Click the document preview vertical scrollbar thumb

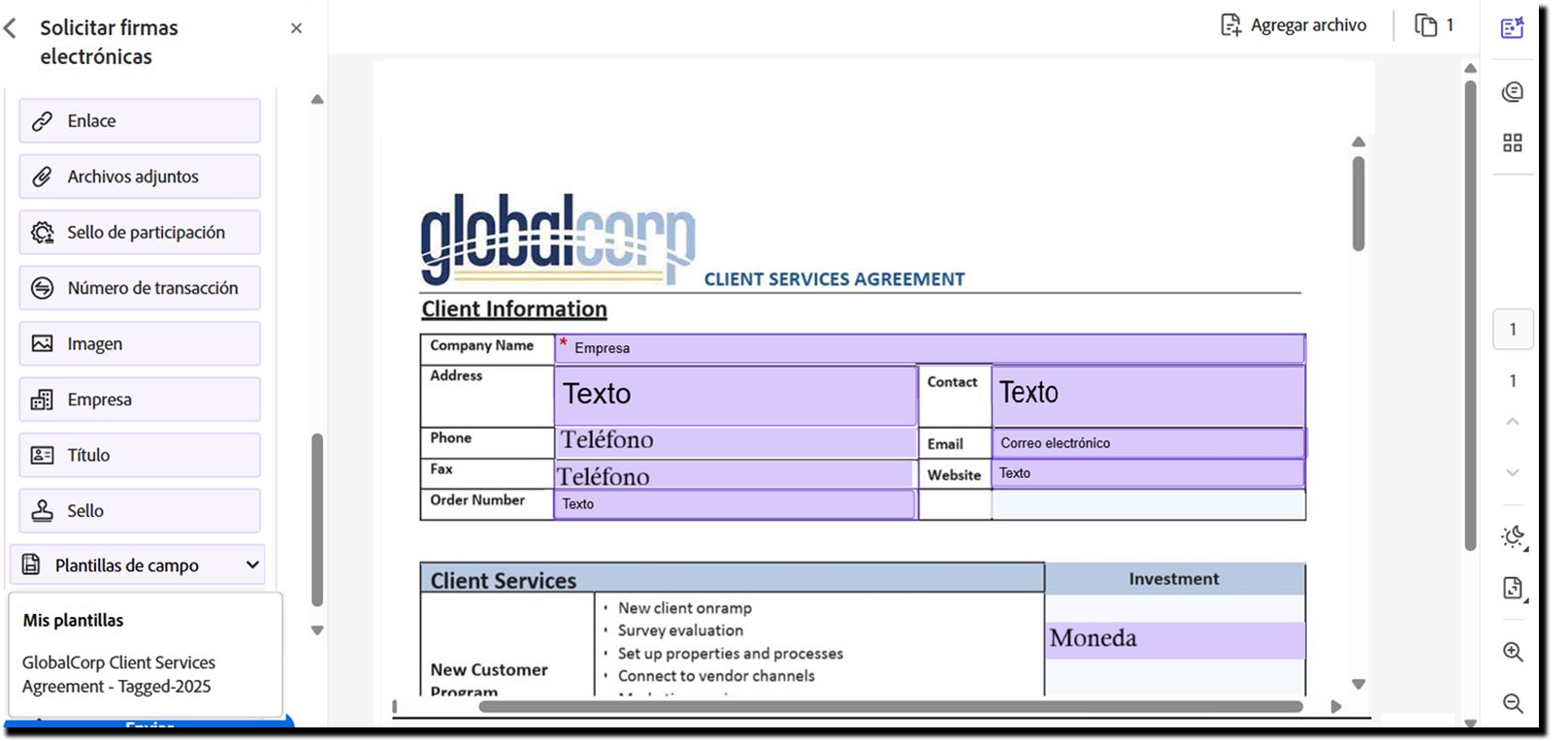pyautogui.click(x=1358, y=205)
